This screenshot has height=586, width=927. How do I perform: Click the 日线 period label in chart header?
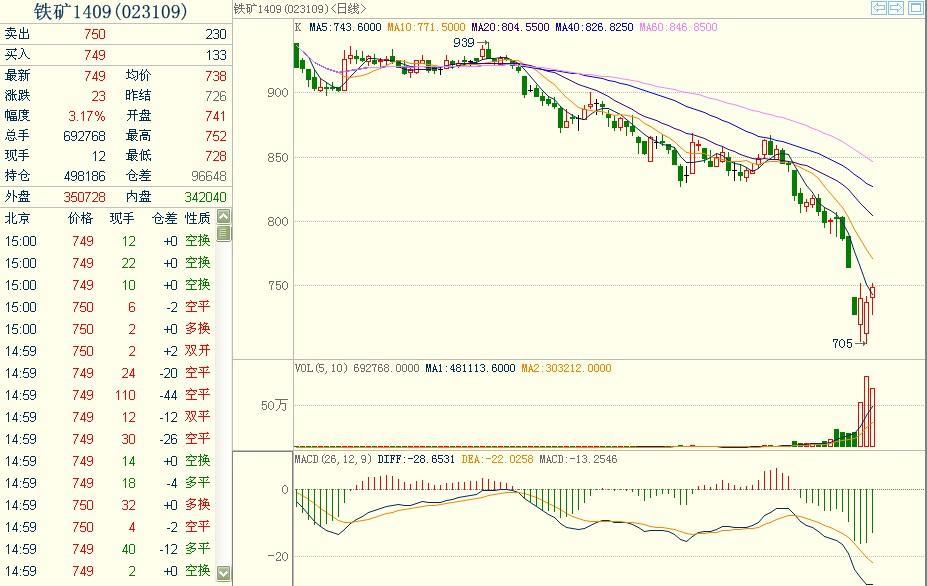coord(348,9)
